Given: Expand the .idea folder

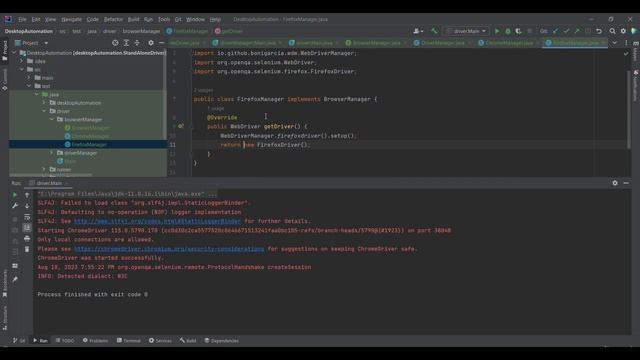Looking at the screenshot, I should (22, 61).
